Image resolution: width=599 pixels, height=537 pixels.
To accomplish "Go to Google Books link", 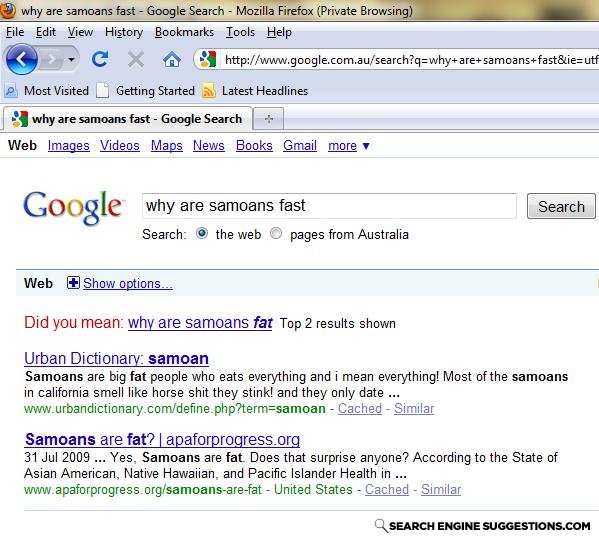I will [254, 146].
